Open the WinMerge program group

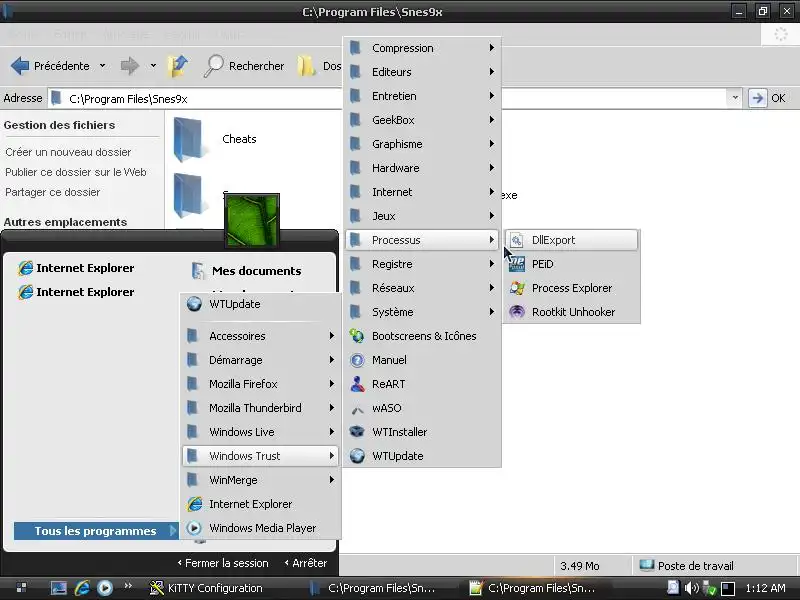pyautogui.click(x=260, y=480)
